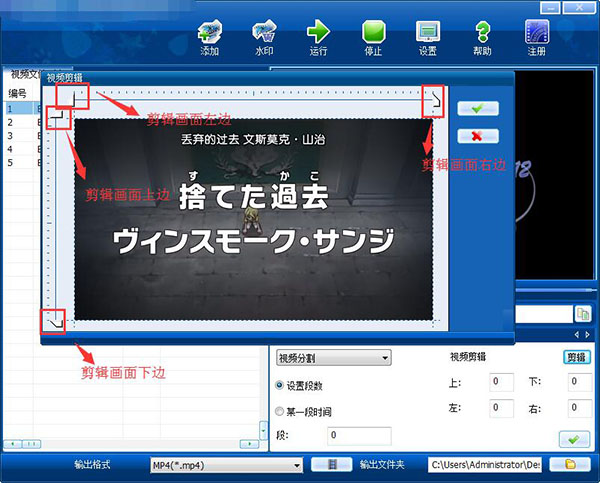Select row 1 in the file list
This screenshot has height=483, width=600.
pyautogui.click(x=22, y=109)
